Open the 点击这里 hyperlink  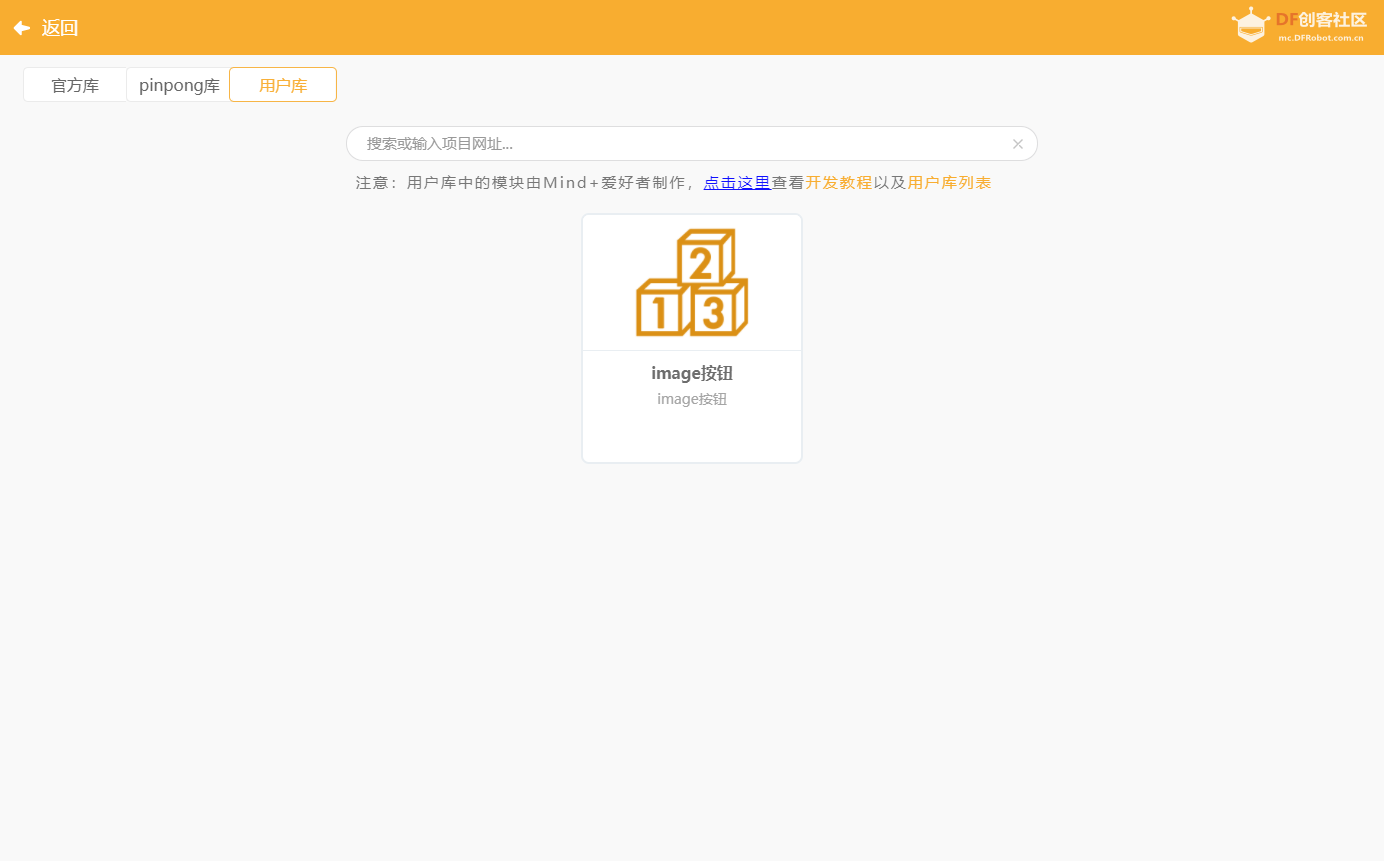tap(737, 183)
